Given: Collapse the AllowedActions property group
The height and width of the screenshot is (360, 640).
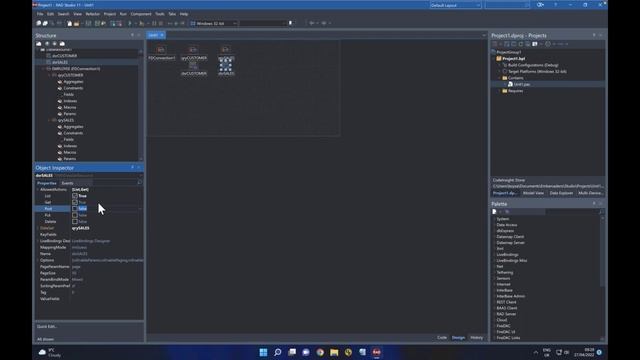Looking at the screenshot, I should (38, 189).
